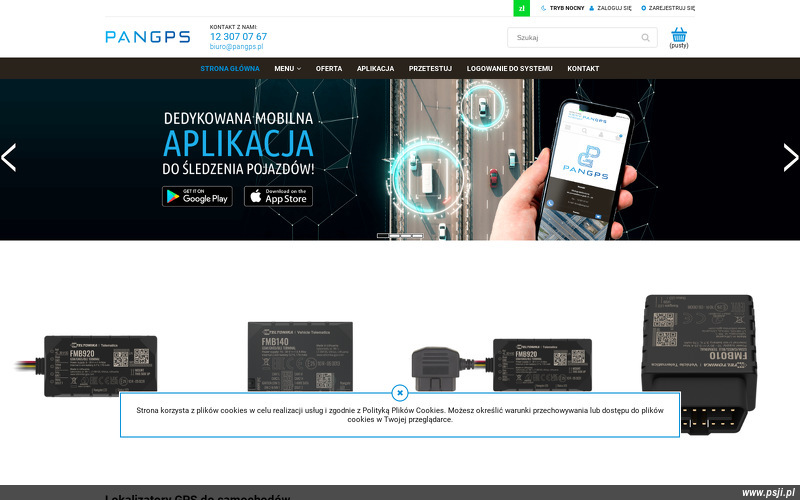The width and height of the screenshot is (800, 500).
Task: Show previous banner slide arrow
Action: 9,158
